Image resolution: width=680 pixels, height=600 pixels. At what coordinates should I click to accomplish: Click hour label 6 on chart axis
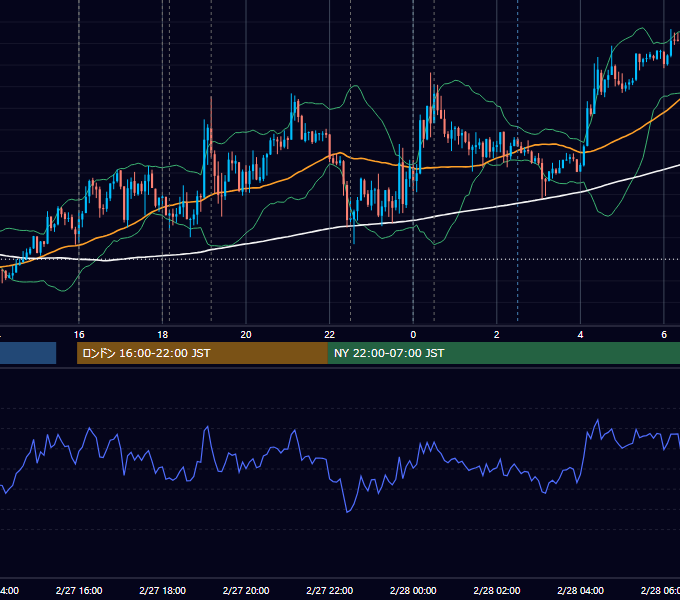click(664, 334)
